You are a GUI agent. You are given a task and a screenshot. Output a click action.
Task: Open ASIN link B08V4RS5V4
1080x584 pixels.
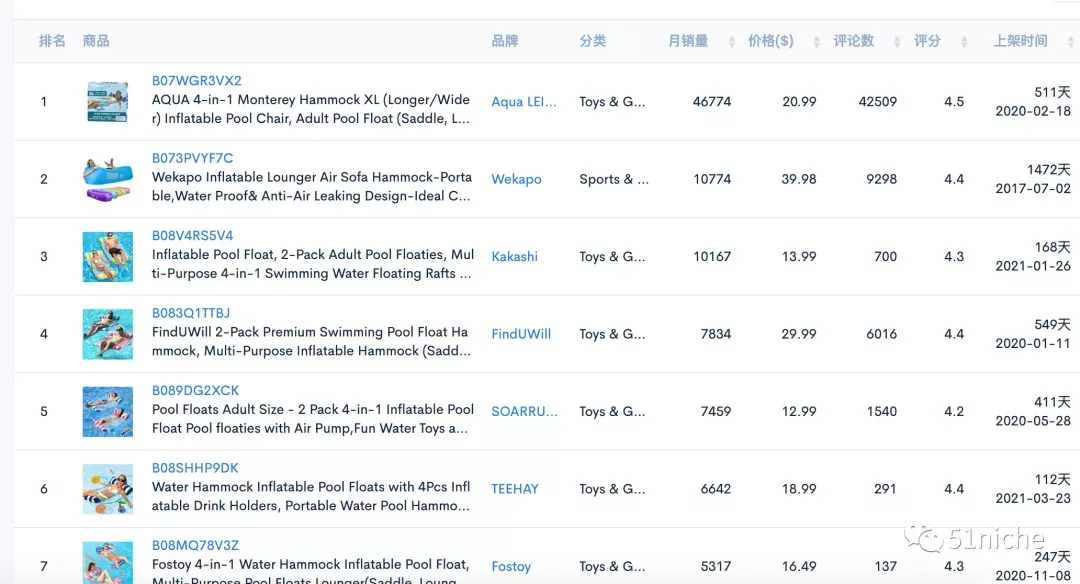[192, 236]
